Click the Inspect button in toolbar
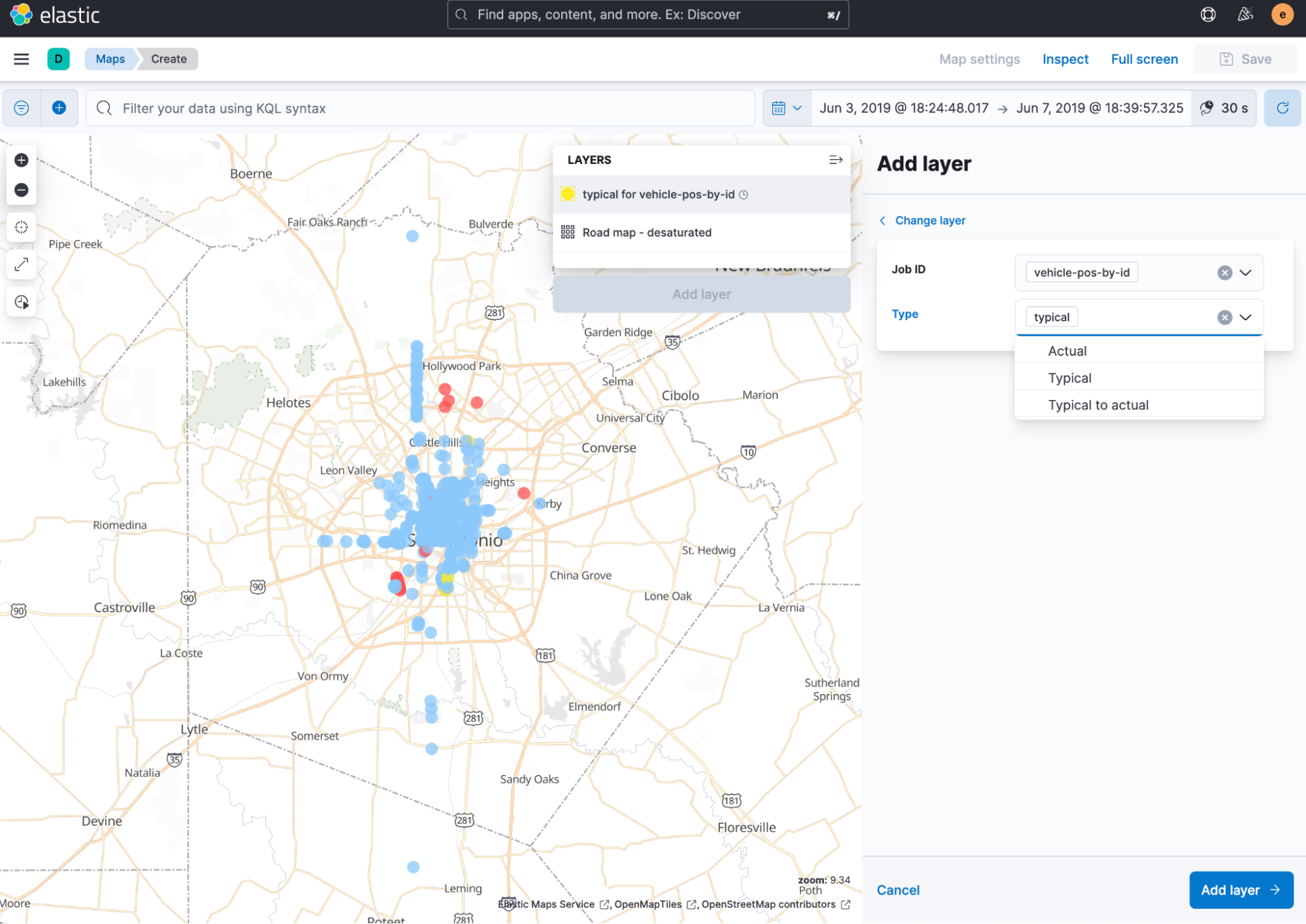The height and width of the screenshot is (924, 1306). click(x=1065, y=59)
